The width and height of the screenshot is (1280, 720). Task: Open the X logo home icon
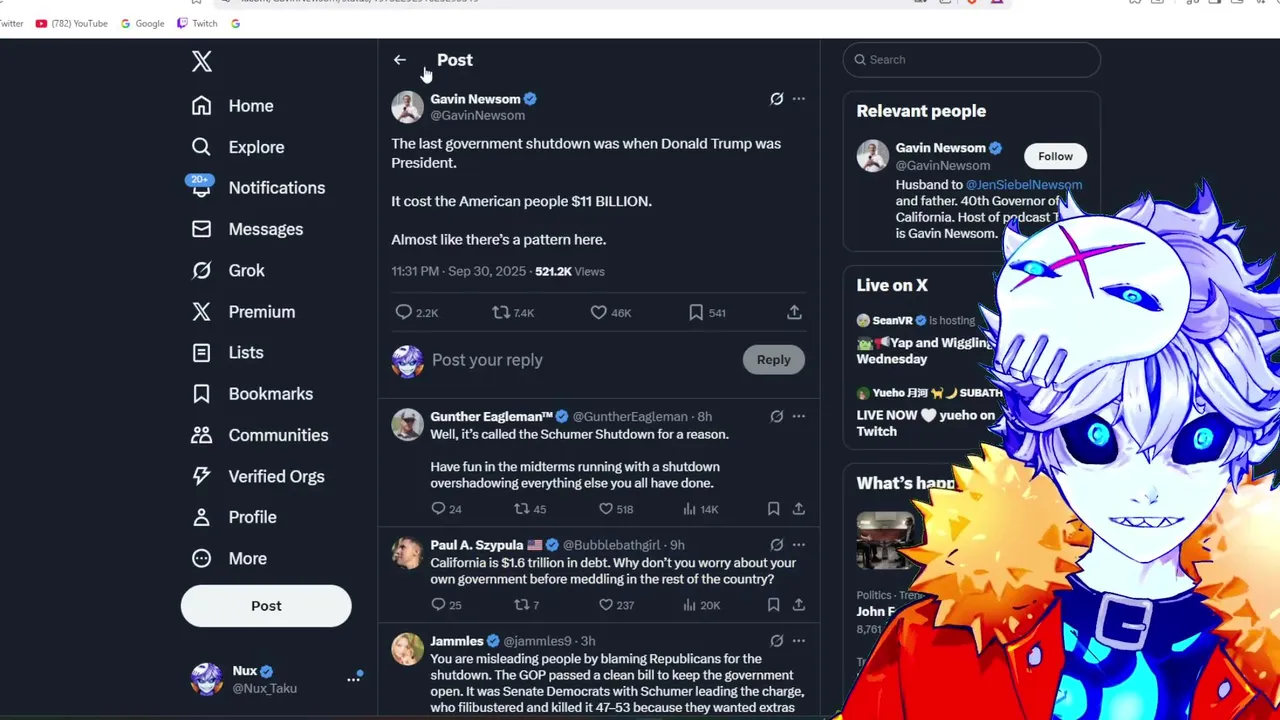[202, 61]
